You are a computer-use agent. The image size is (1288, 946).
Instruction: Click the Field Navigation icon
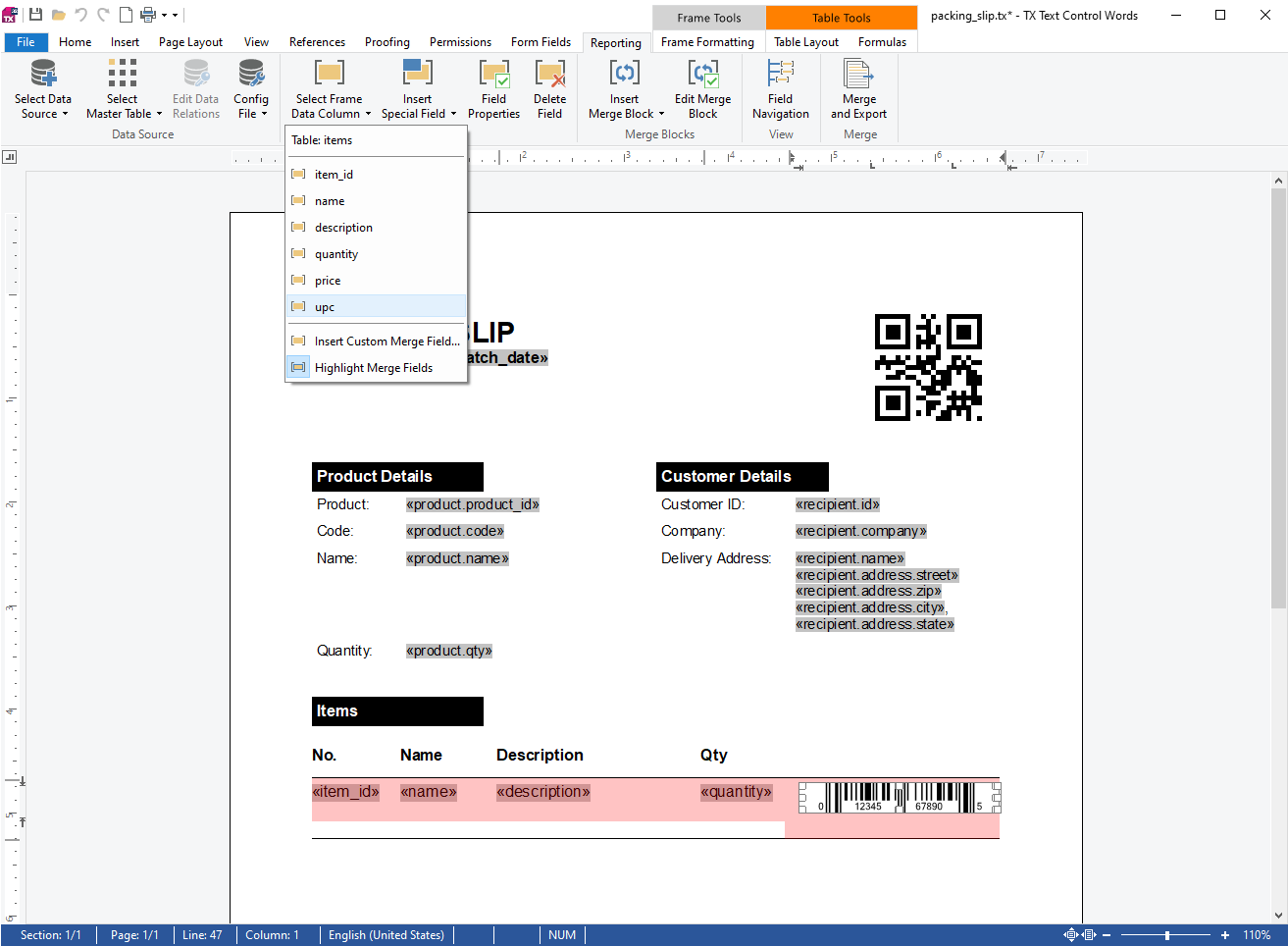[781, 75]
